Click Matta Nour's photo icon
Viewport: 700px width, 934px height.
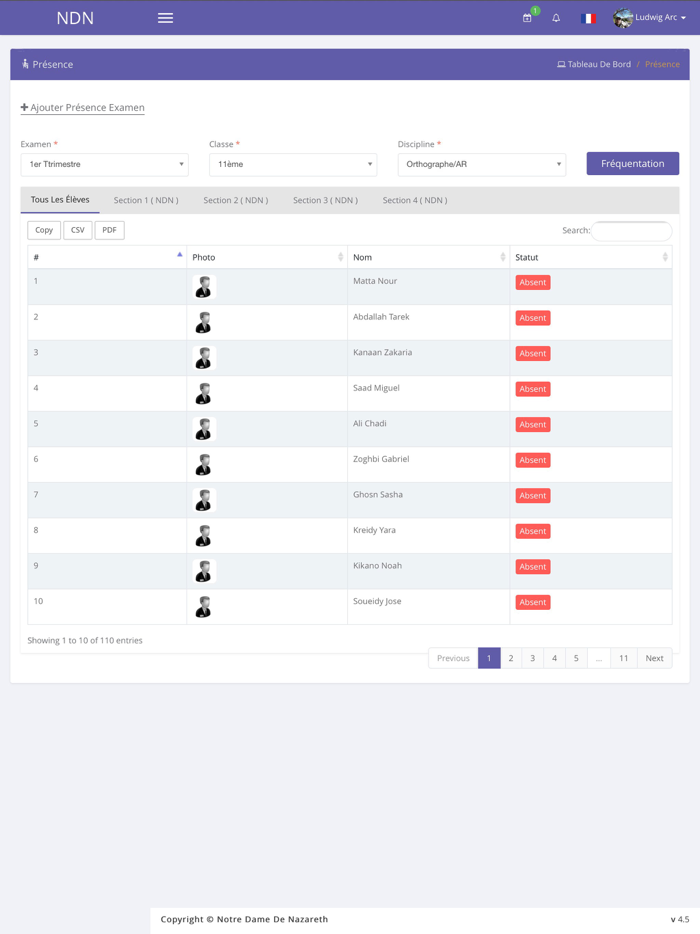point(204,287)
